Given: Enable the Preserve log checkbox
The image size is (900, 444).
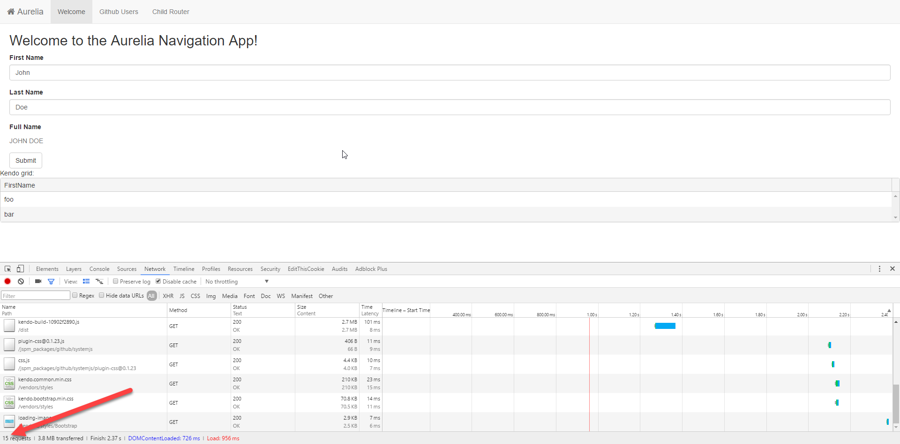Looking at the screenshot, I should click(x=116, y=282).
